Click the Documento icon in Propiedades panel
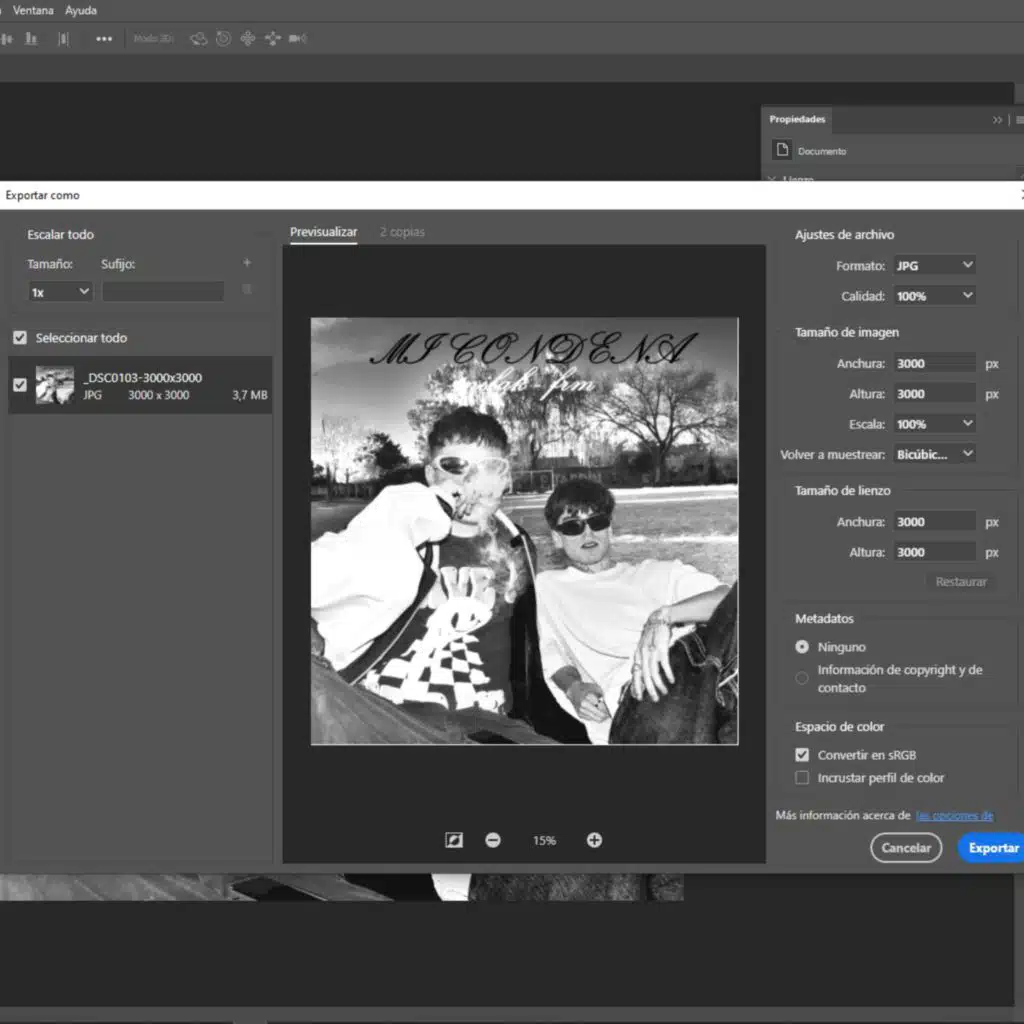The height and width of the screenshot is (1024, 1024). pos(782,150)
